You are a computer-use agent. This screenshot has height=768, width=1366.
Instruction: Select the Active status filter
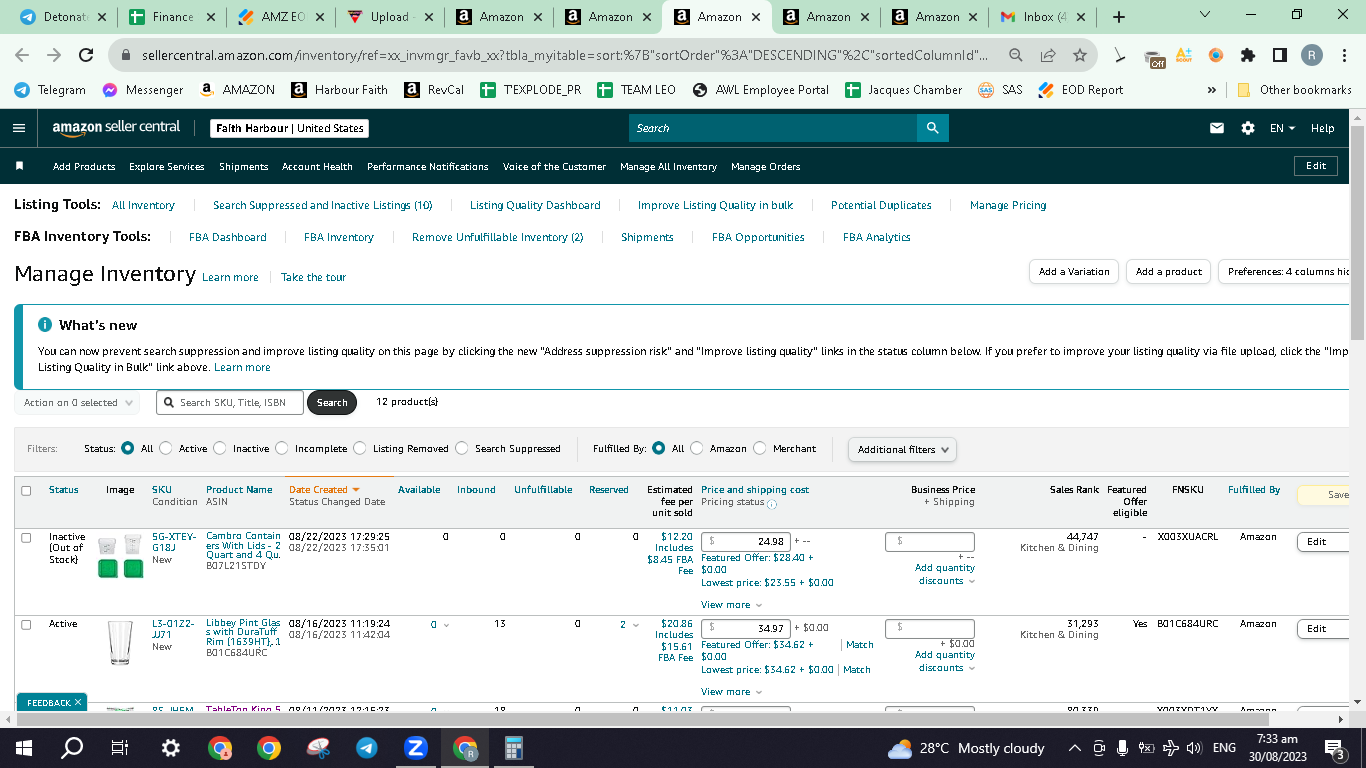coord(166,448)
